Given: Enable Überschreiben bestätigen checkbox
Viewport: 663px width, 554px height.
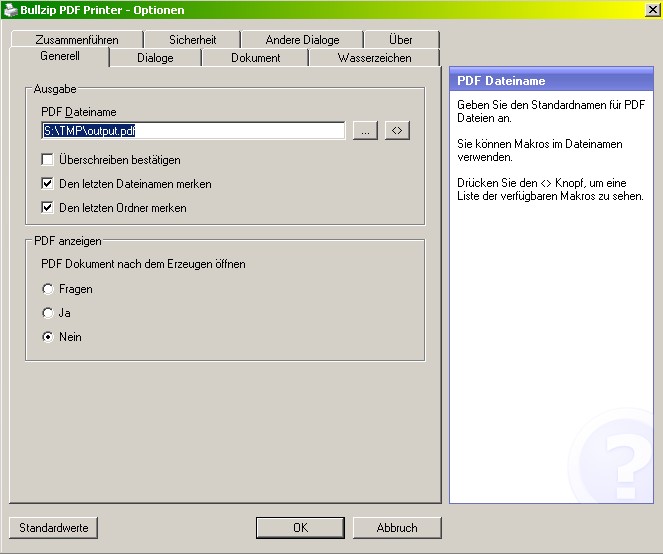Looking at the screenshot, I should pos(47,160).
